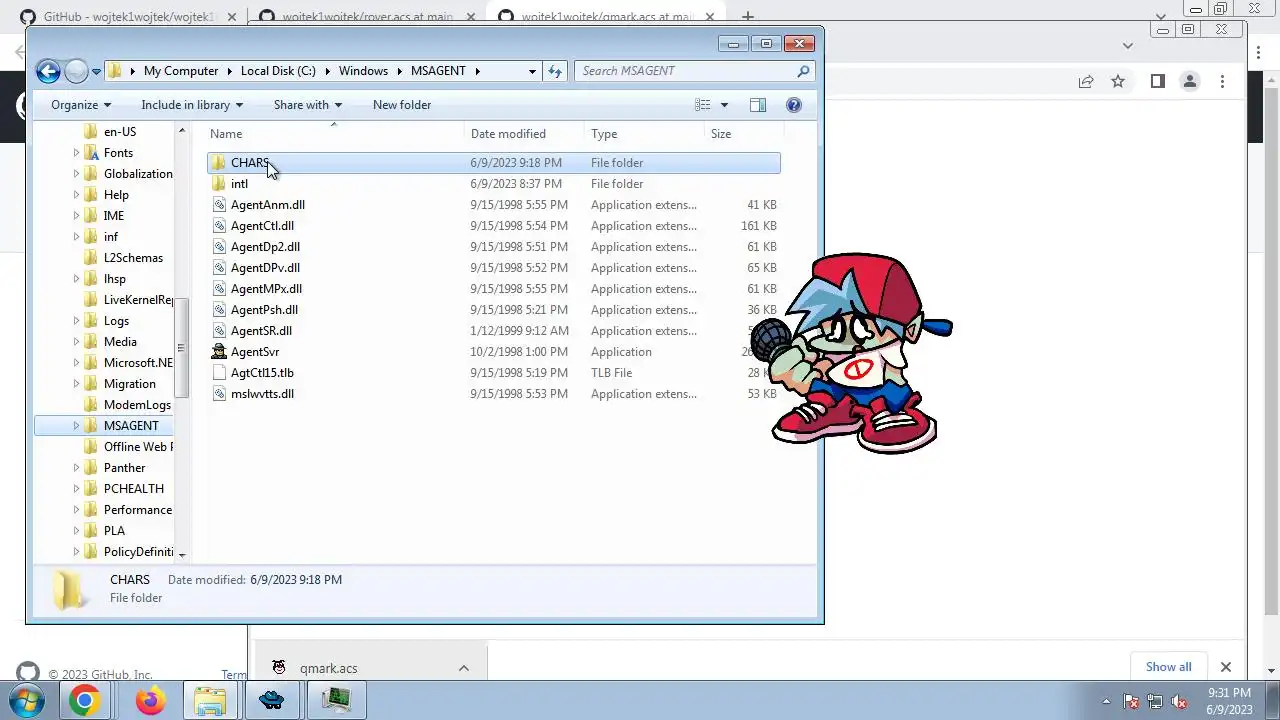The image size is (1280, 720).
Task: Select the intl folder icon
Action: pos(219,184)
